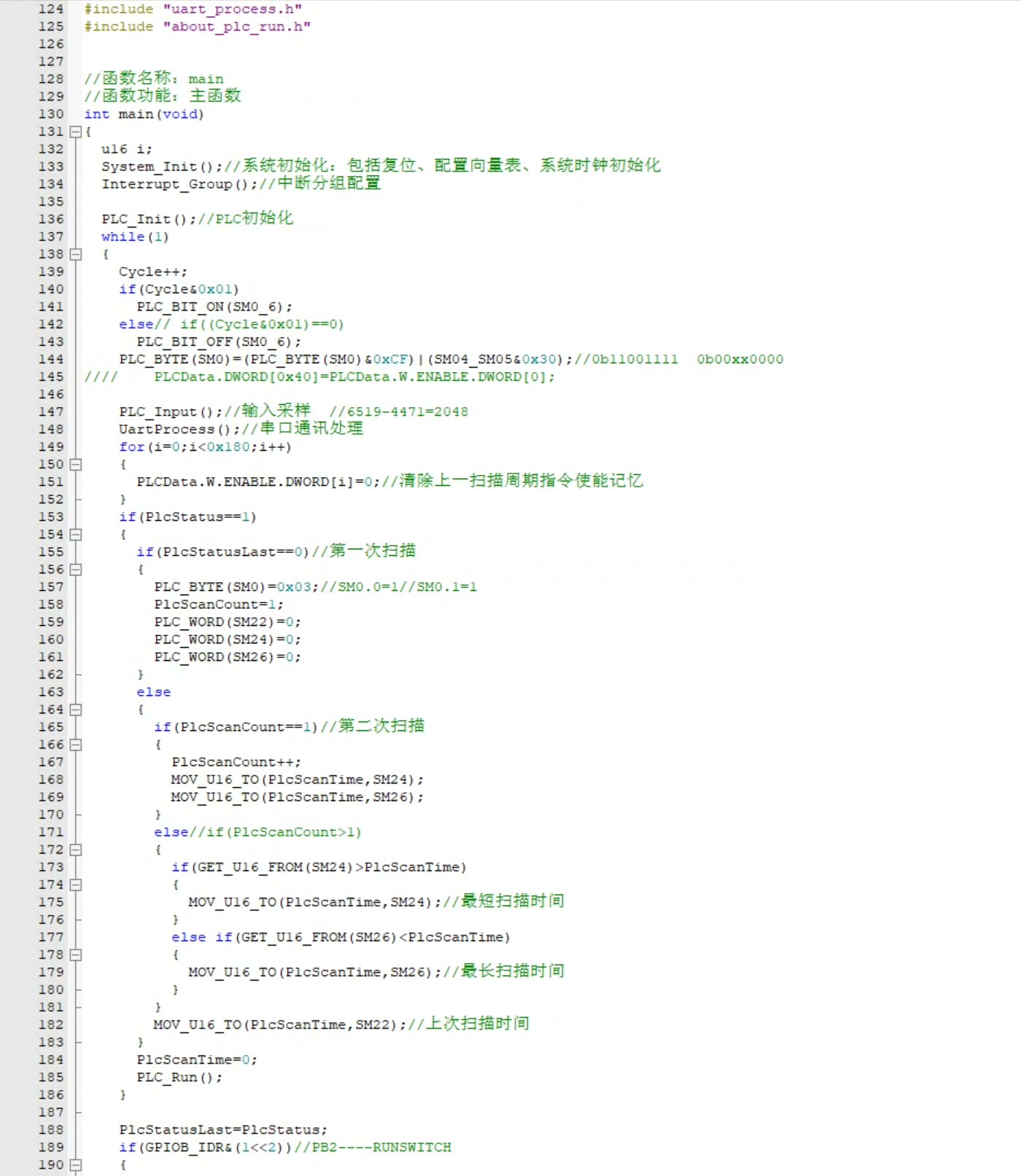Click on 'if(GPIOB_IDR&(1<<2))' condition
The width and height of the screenshot is (1021, 1176).
click(205, 1148)
